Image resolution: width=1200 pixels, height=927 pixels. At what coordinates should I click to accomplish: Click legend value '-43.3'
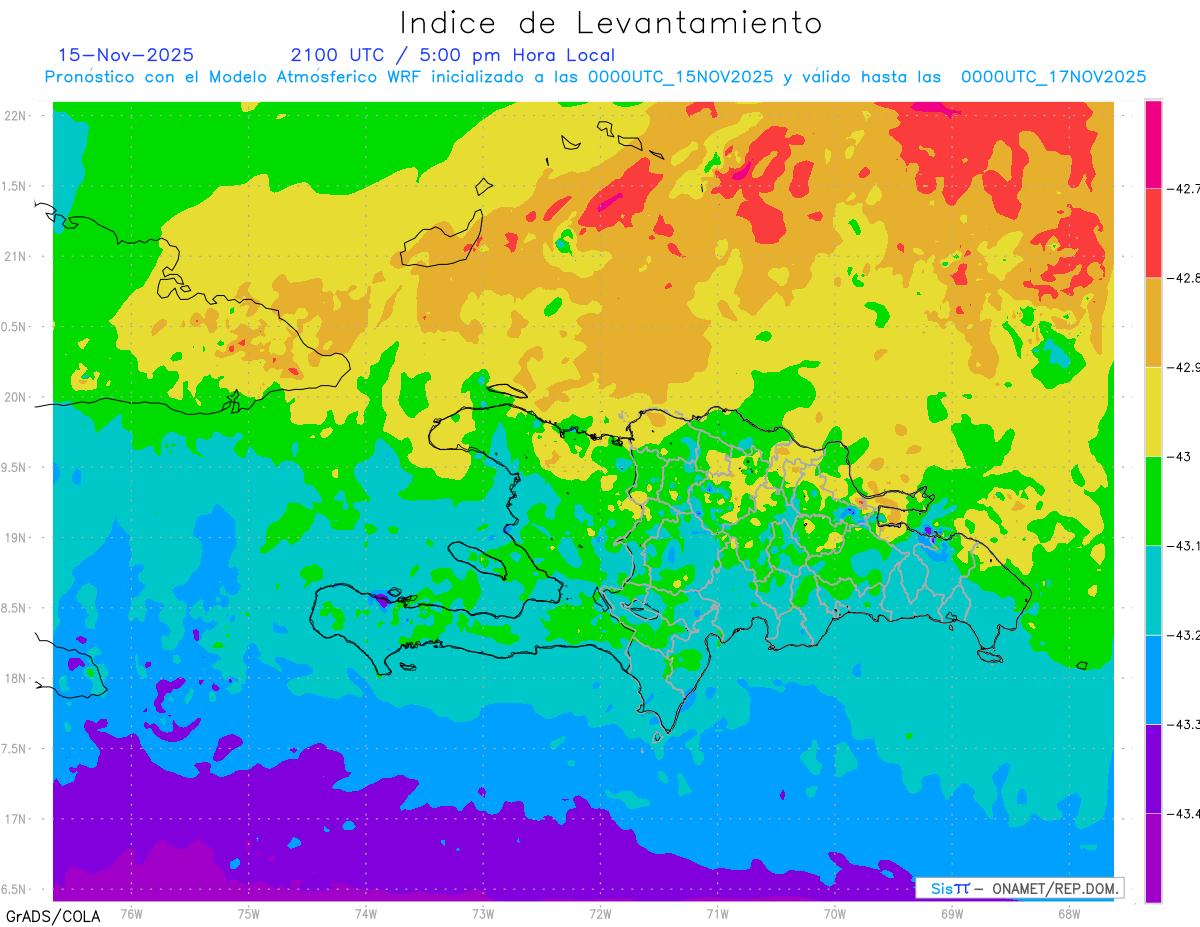1183,723
